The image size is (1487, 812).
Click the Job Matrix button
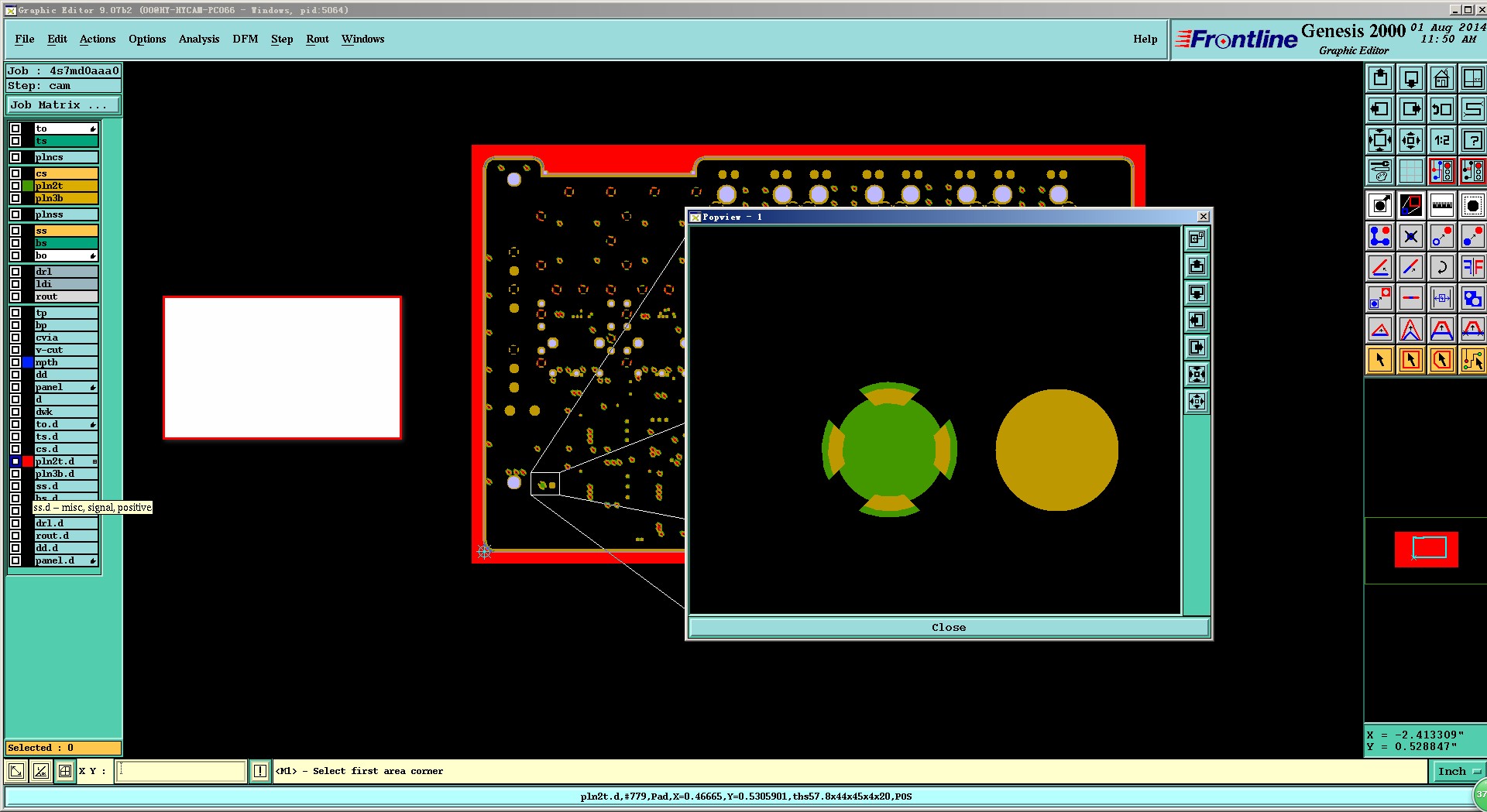click(x=64, y=105)
